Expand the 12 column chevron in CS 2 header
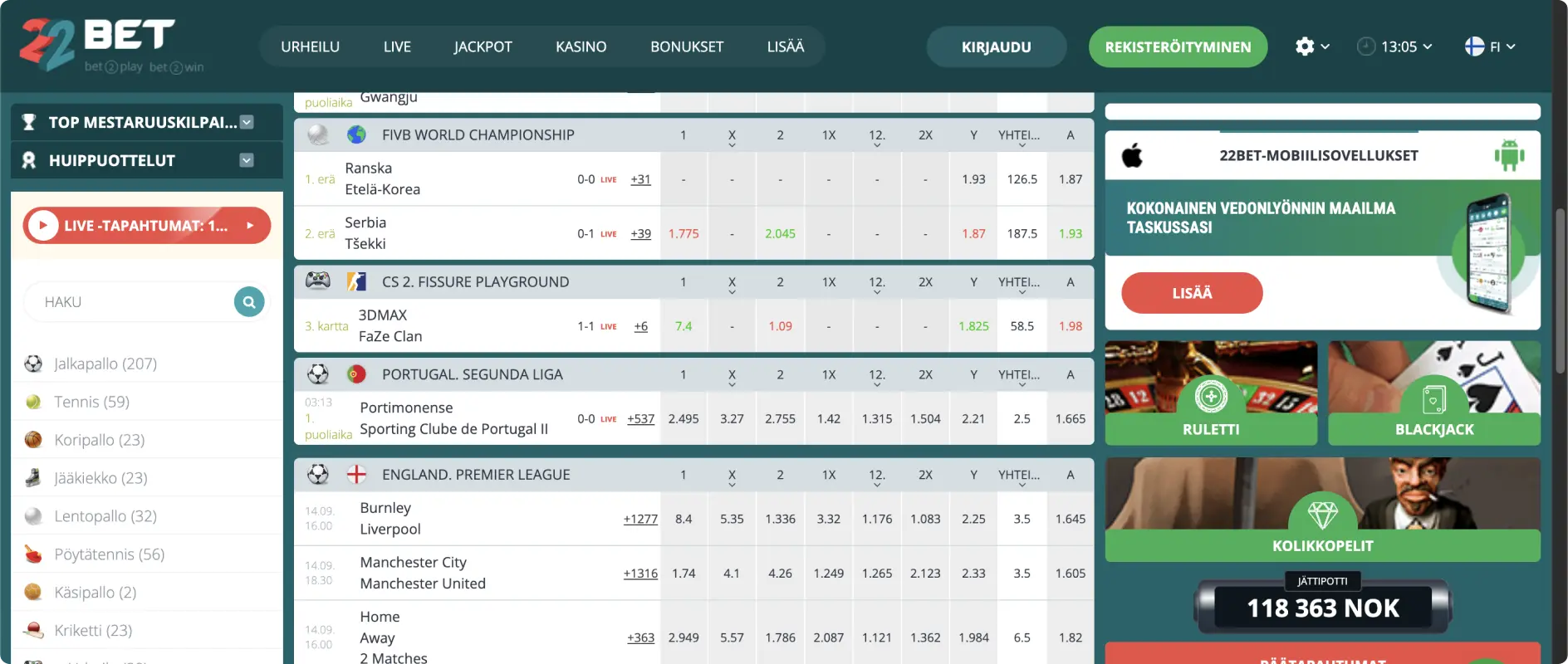 [877, 291]
